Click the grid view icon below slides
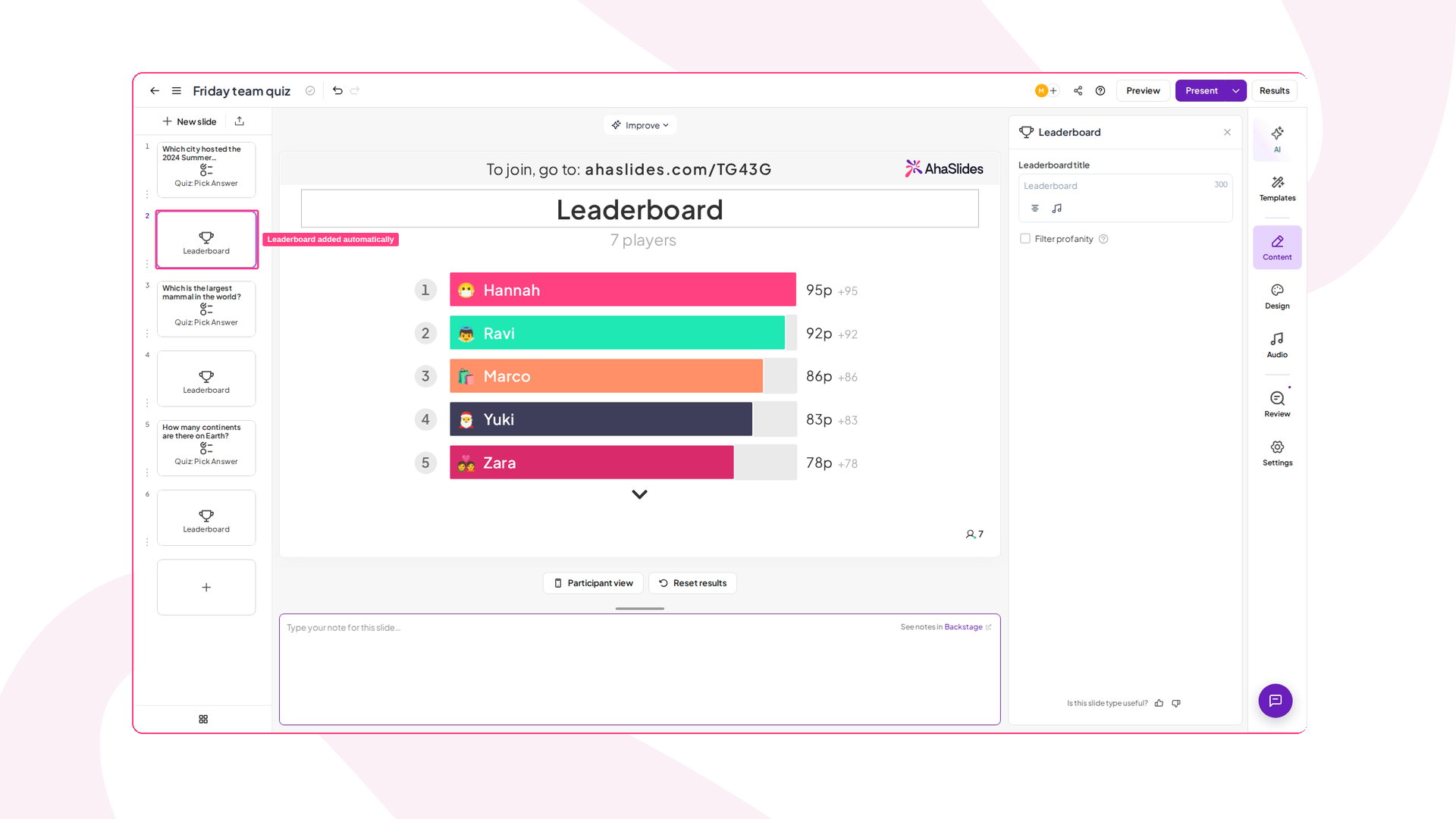1456x819 pixels. (203, 719)
